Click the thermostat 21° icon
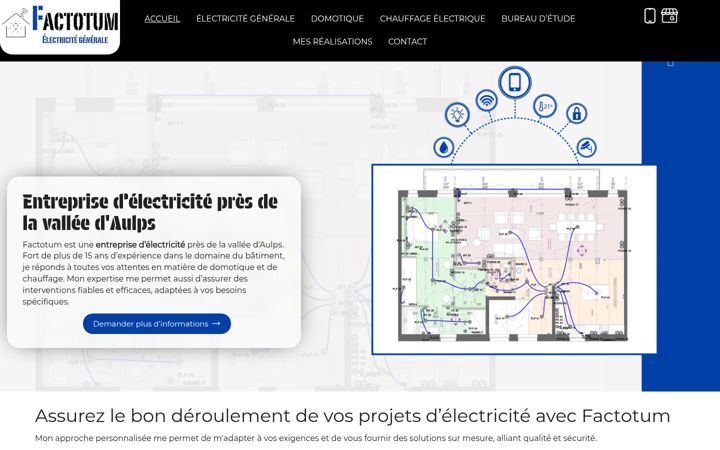The height and width of the screenshot is (450, 720). (x=545, y=107)
